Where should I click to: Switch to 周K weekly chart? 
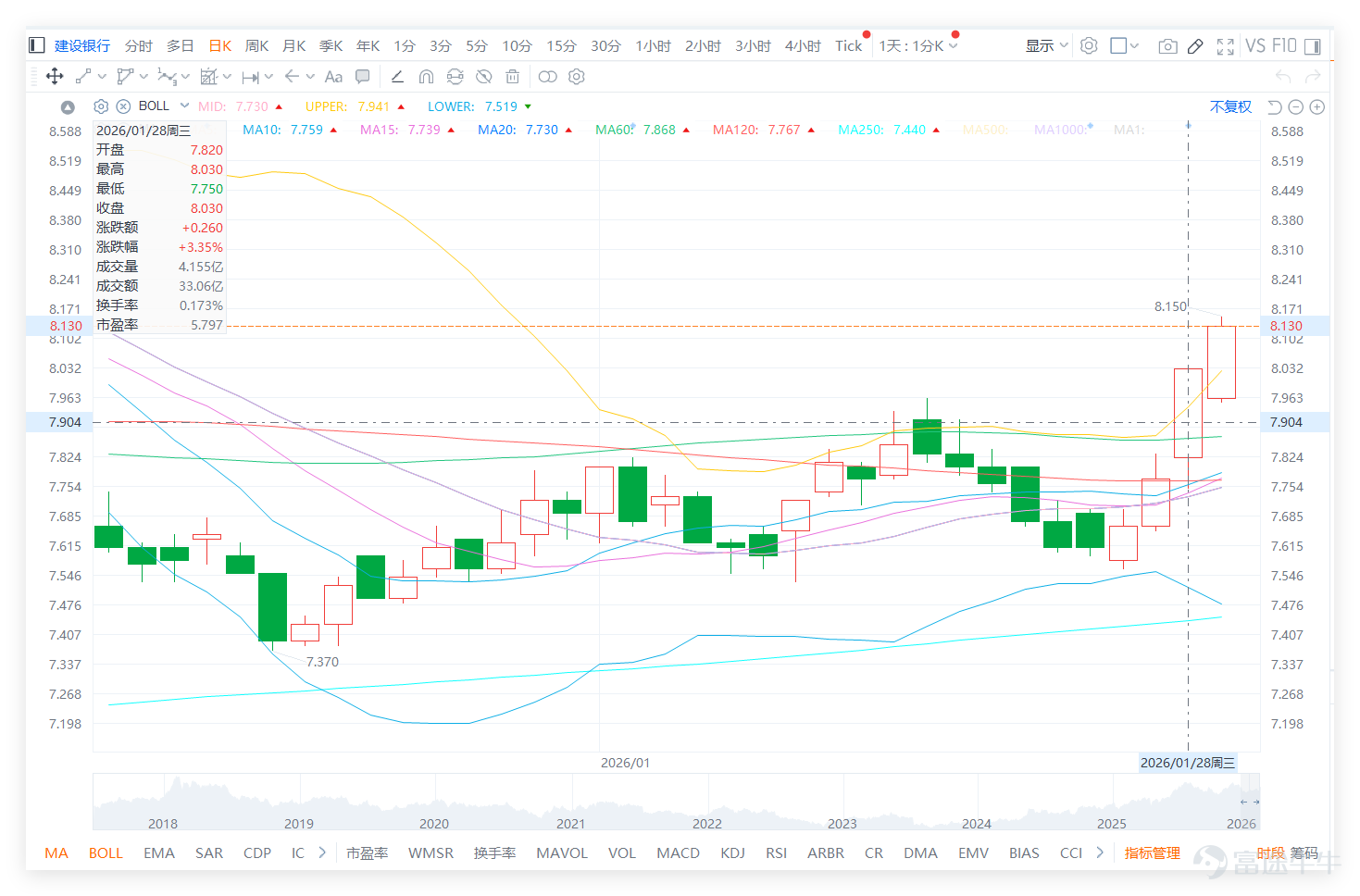[x=256, y=45]
